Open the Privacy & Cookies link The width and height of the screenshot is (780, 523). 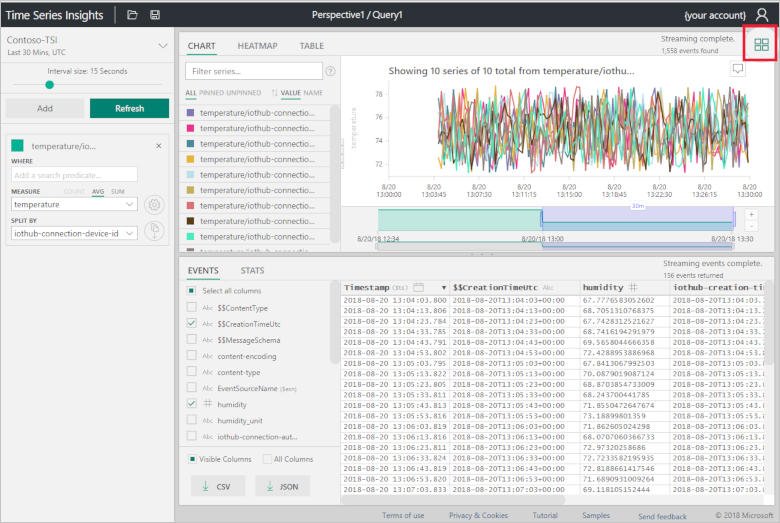pos(478,515)
